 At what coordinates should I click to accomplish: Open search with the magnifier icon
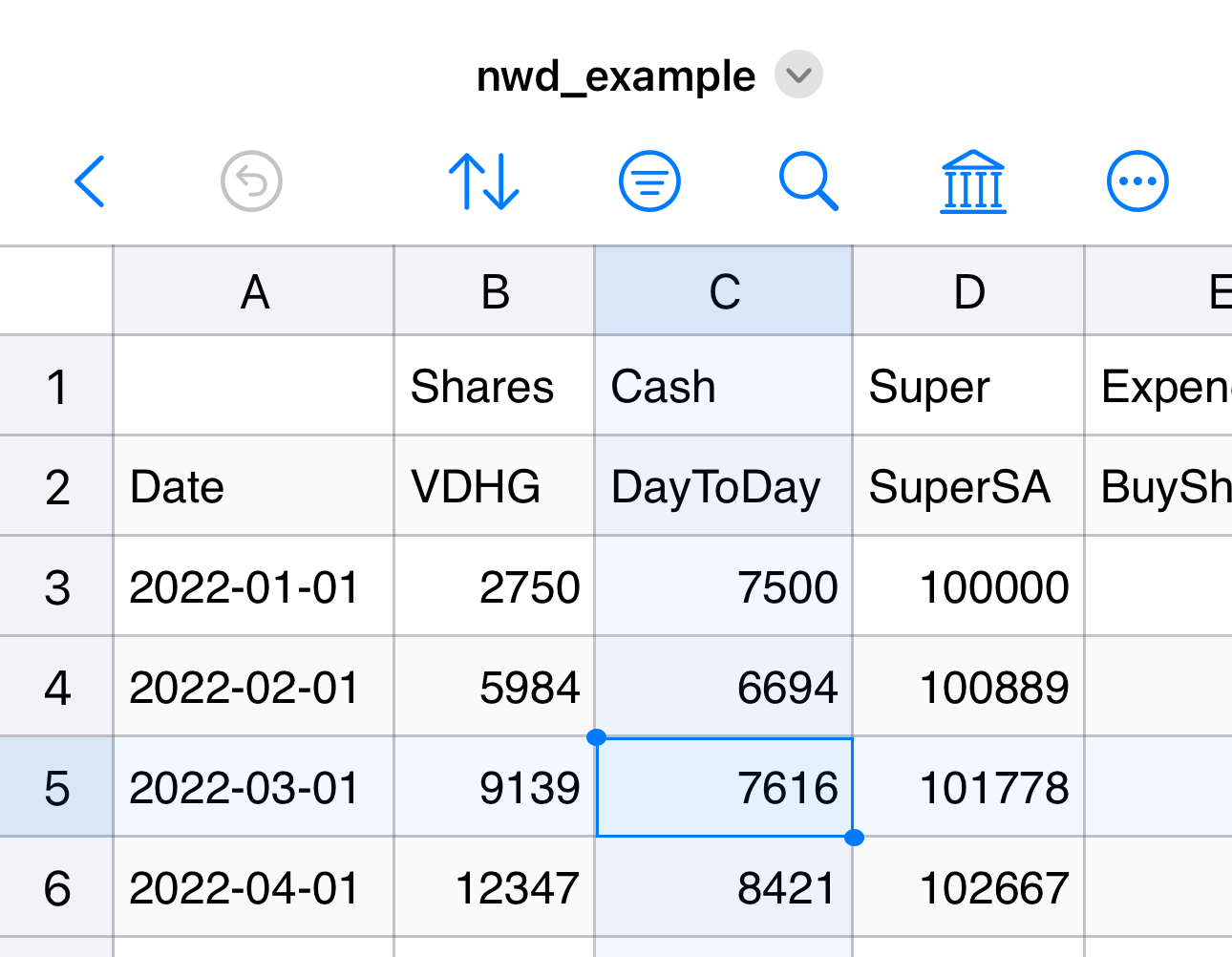tap(809, 181)
